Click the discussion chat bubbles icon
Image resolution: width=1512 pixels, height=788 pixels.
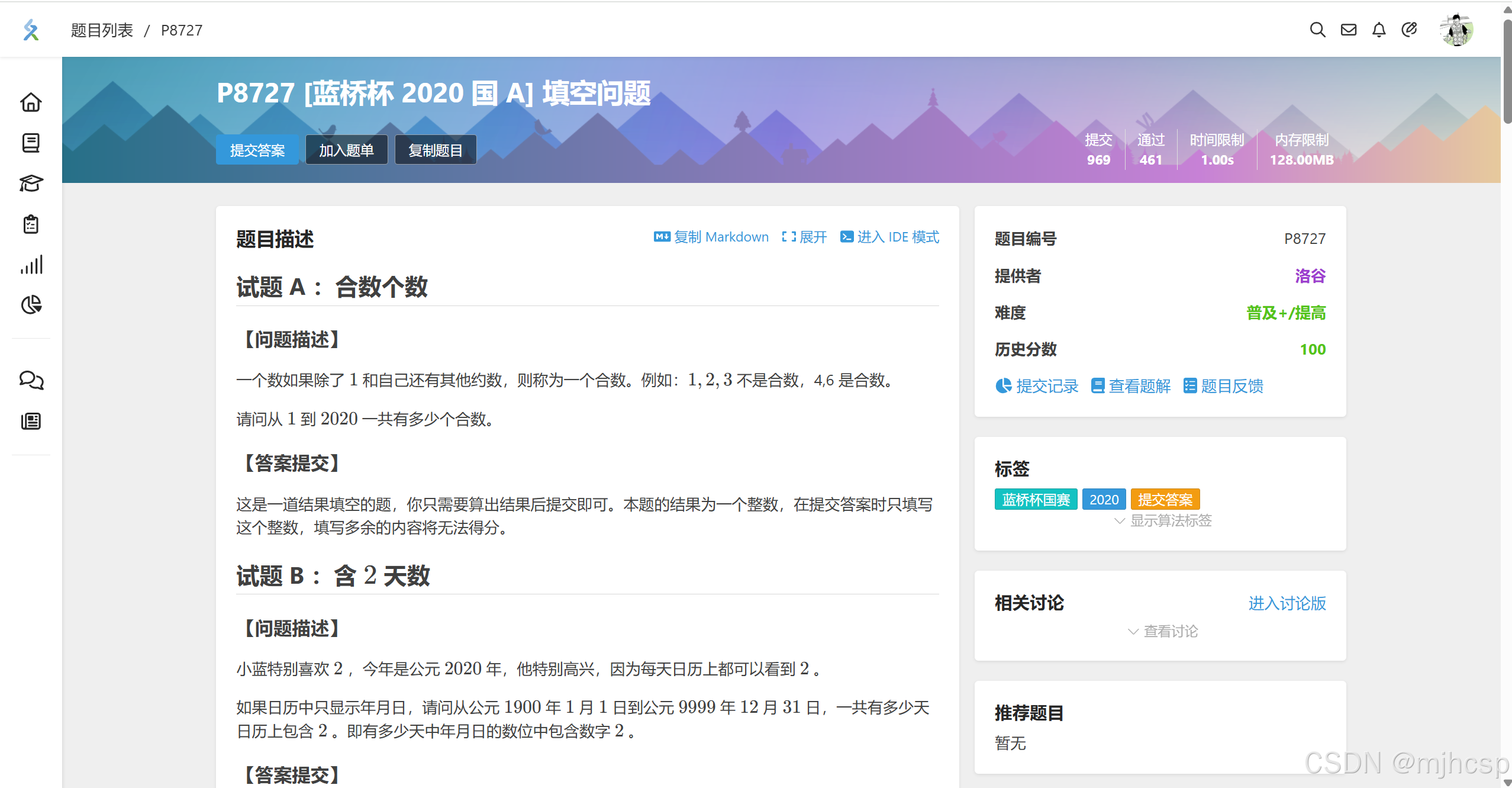[31, 380]
